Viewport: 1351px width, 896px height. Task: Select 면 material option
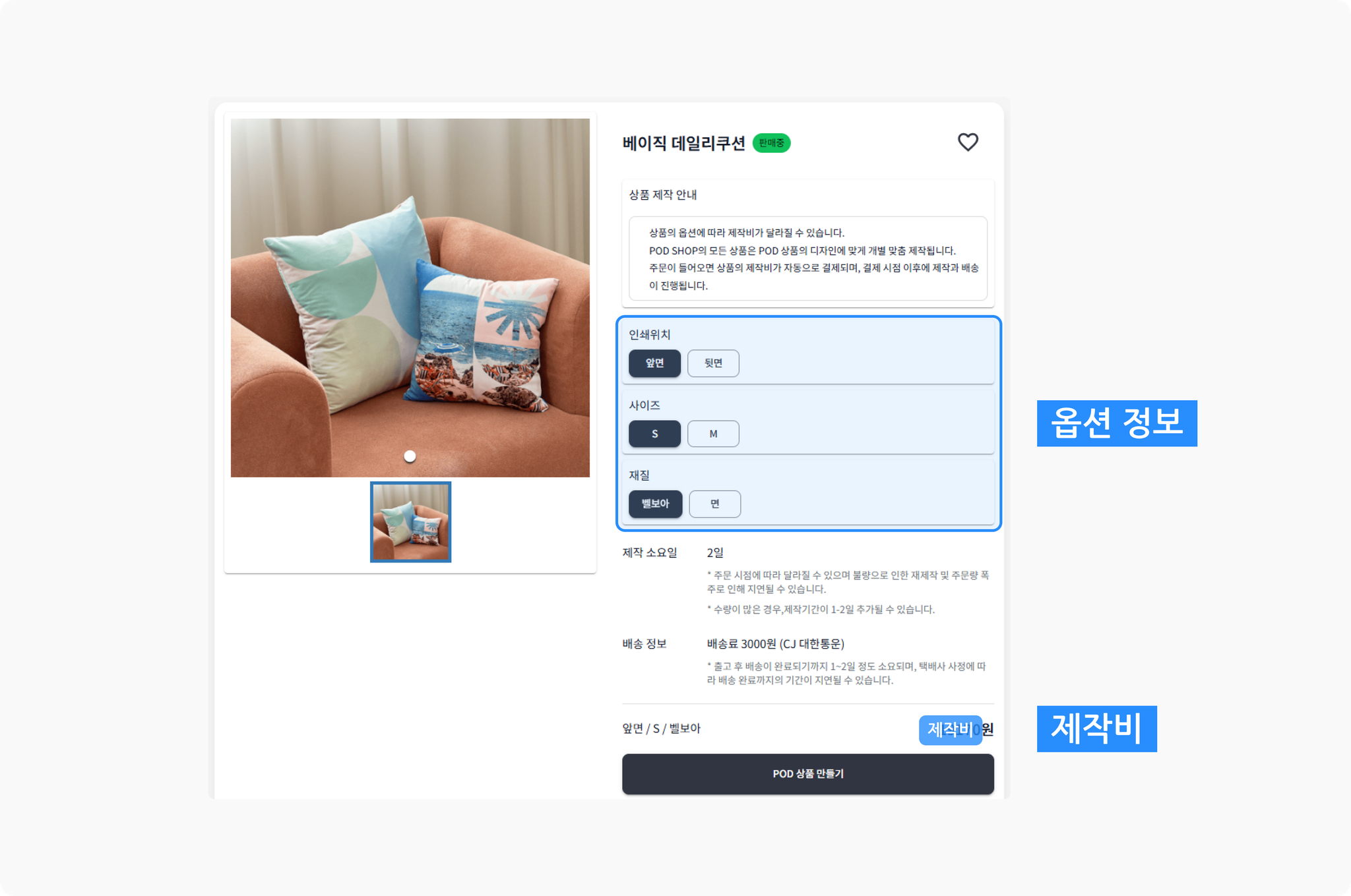[714, 504]
